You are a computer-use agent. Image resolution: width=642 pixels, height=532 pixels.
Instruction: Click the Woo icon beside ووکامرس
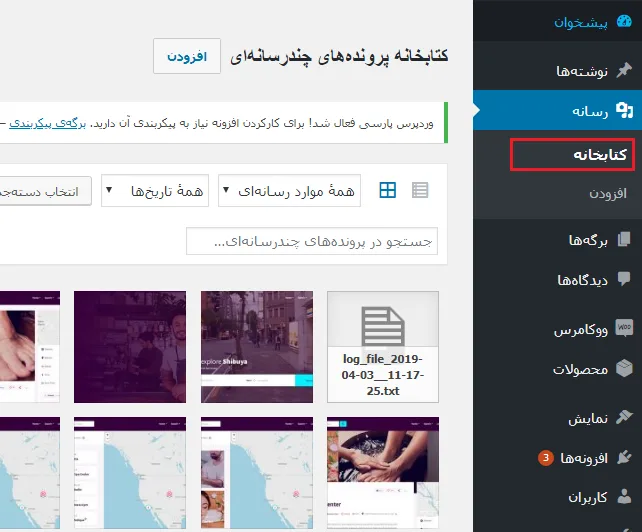[624, 328]
